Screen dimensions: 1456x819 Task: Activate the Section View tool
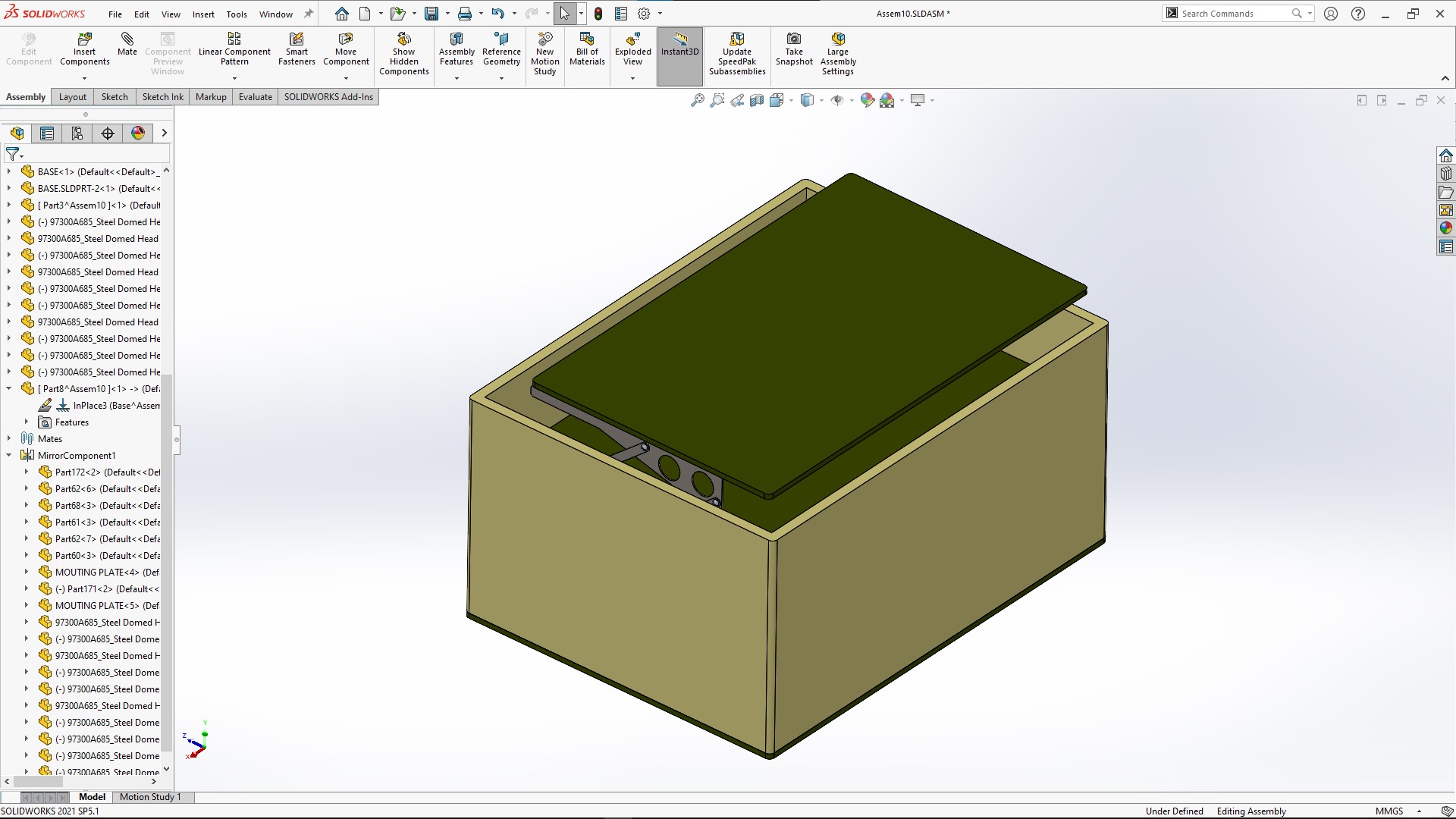click(x=756, y=99)
